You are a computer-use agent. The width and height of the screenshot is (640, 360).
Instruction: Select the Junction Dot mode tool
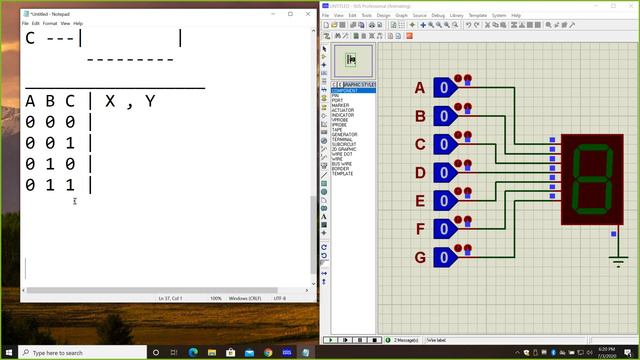tap(324, 65)
